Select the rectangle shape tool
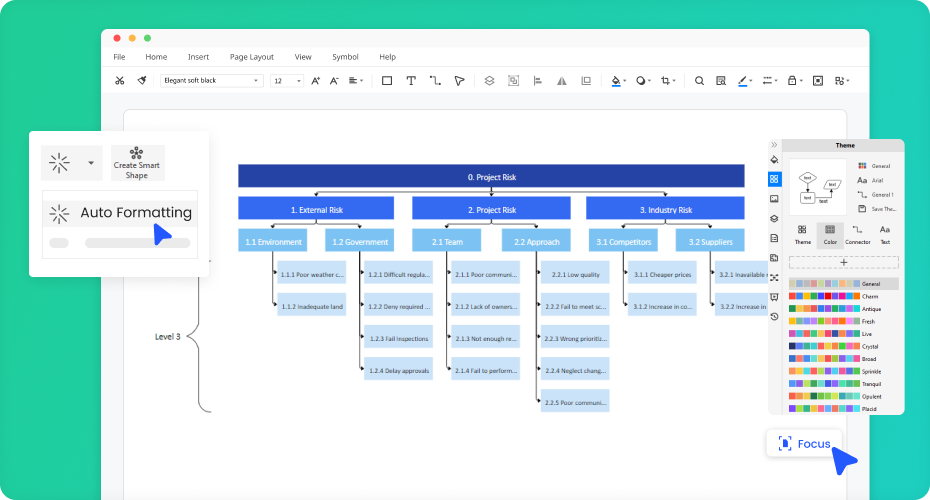Viewport: 930px width, 500px height. point(387,81)
